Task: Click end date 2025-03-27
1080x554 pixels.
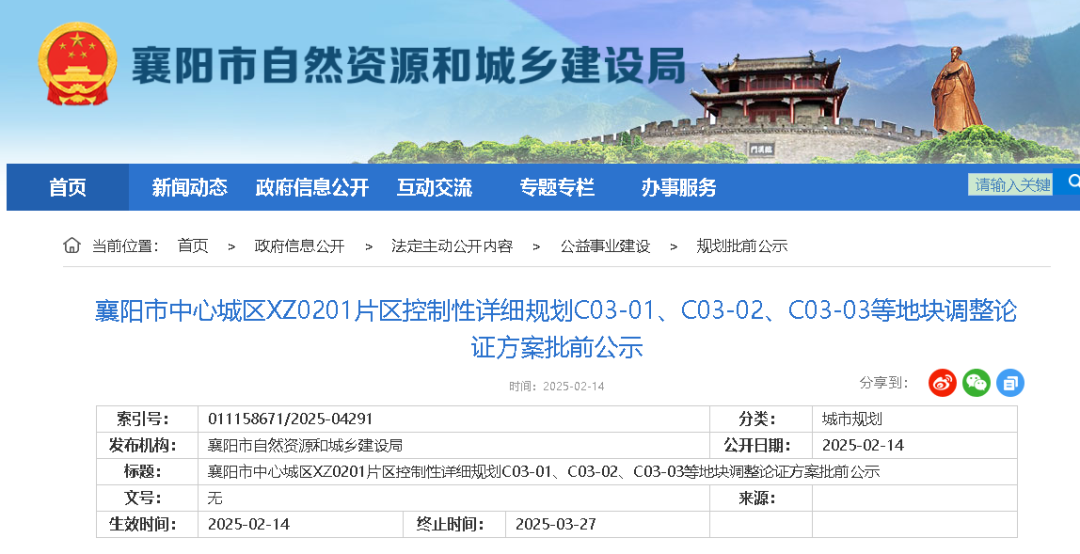Action: 556,524
